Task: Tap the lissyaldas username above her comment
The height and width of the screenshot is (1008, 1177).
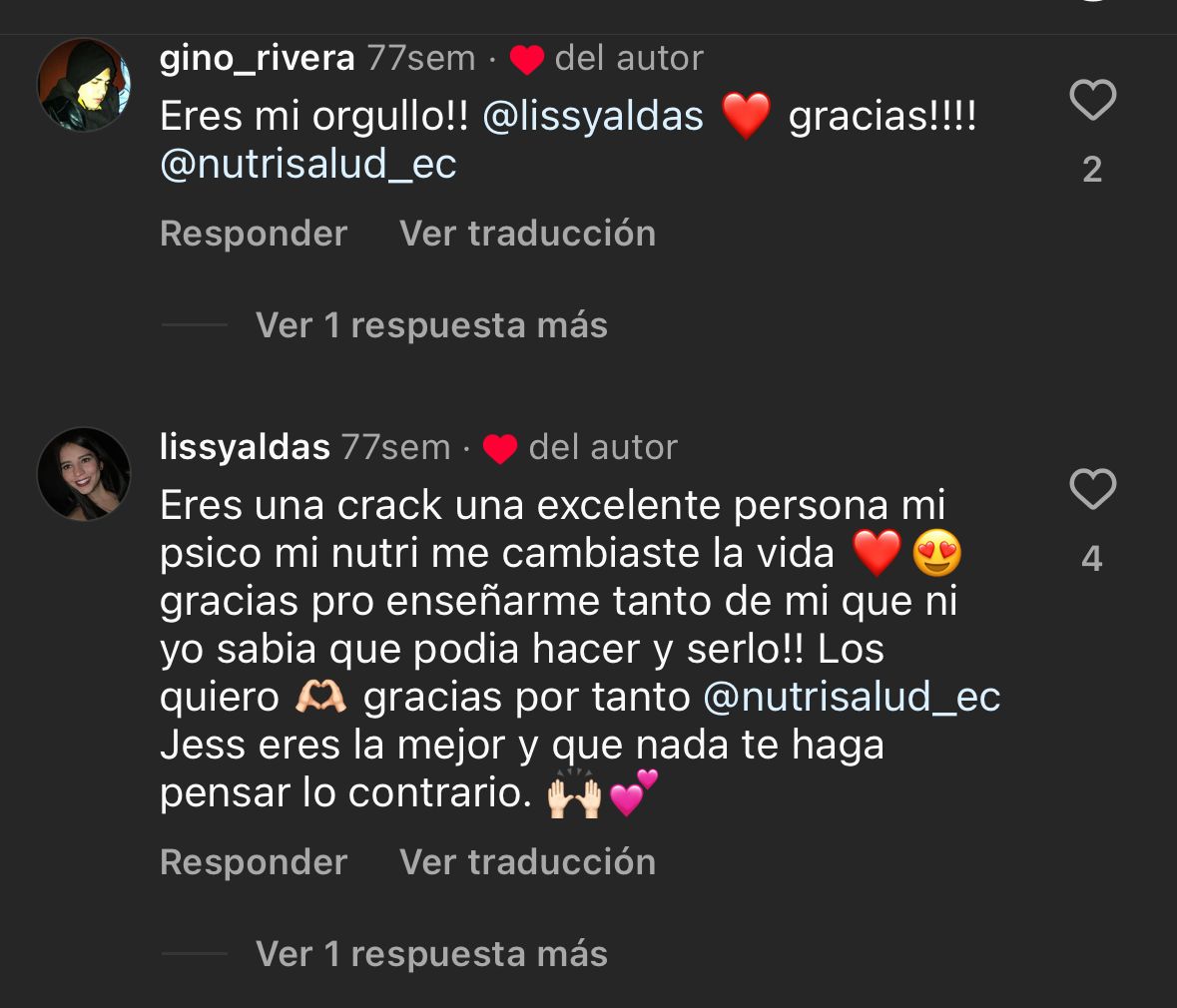Action: [245, 448]
